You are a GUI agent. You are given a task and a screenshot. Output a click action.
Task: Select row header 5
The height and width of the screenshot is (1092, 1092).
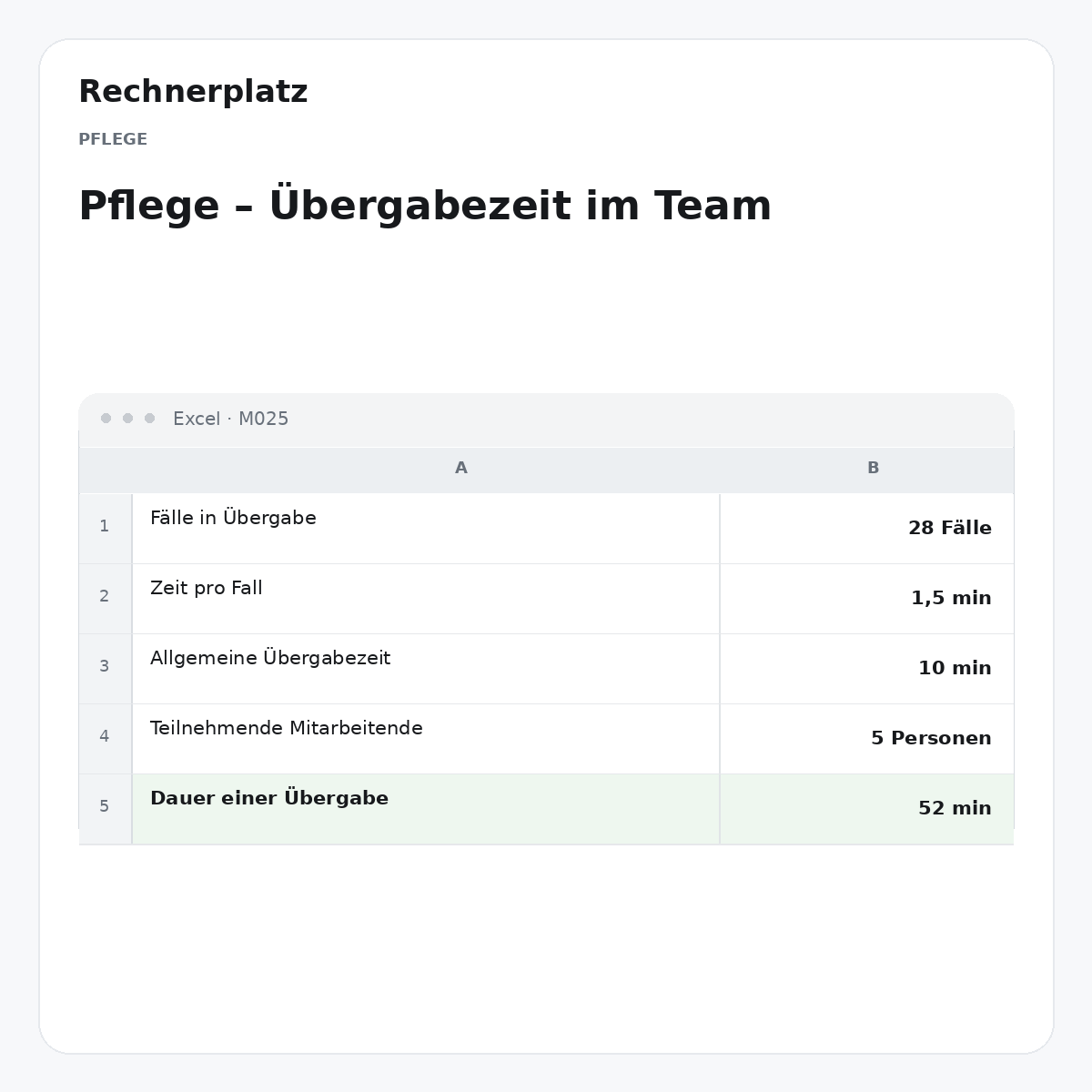(x=105, y=808)
